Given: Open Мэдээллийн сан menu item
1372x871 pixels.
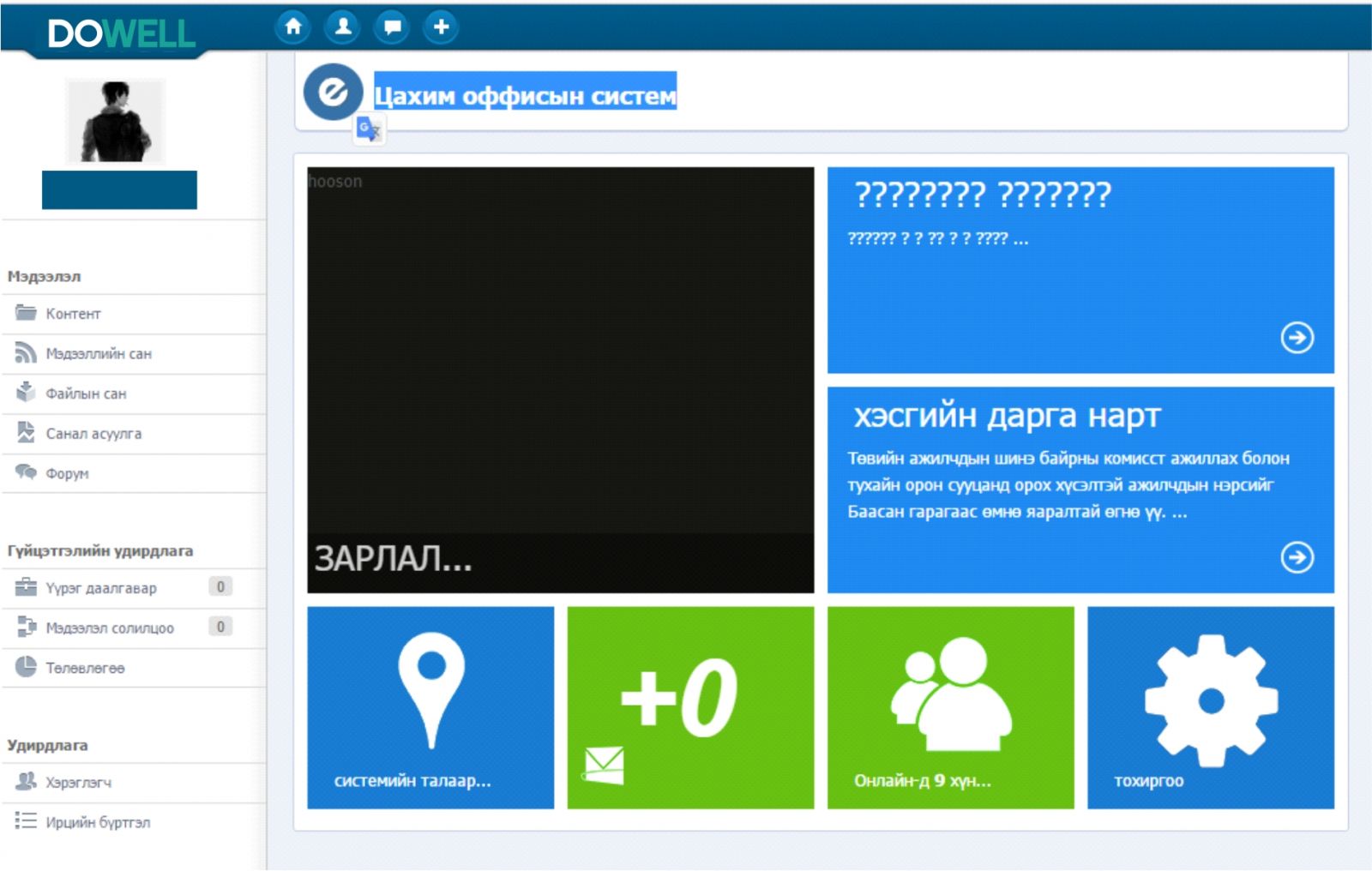Looking at the screenshot, I should (x=98, y=353).
